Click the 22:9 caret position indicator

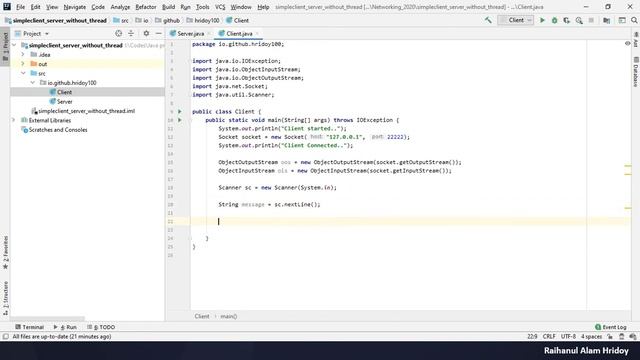[x=532, y=337]
